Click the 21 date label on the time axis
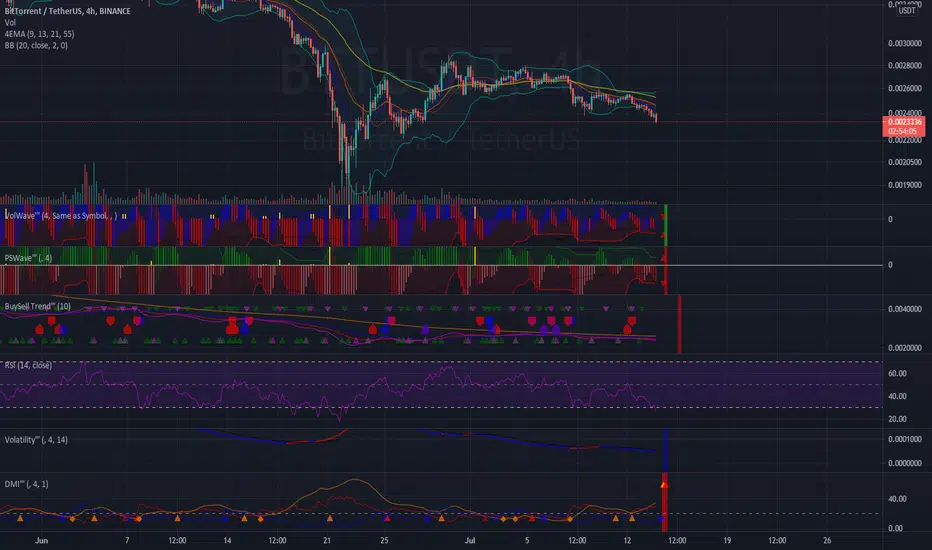This screenshot has width=932, height=550. pyautogui.click(x=326, y=540)
